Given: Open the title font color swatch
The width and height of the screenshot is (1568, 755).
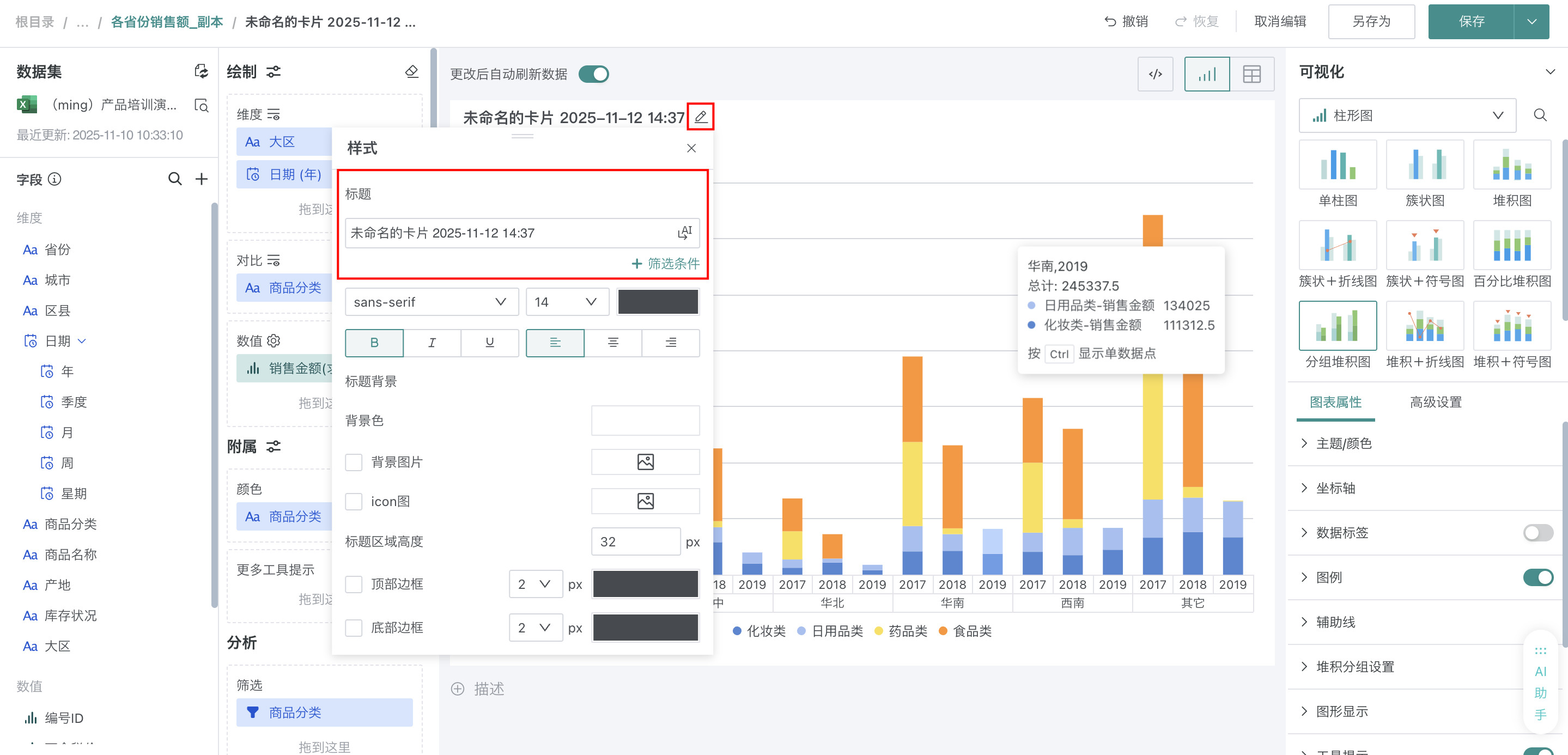Looking at the screenshot, I should click(x=658, y=302).
